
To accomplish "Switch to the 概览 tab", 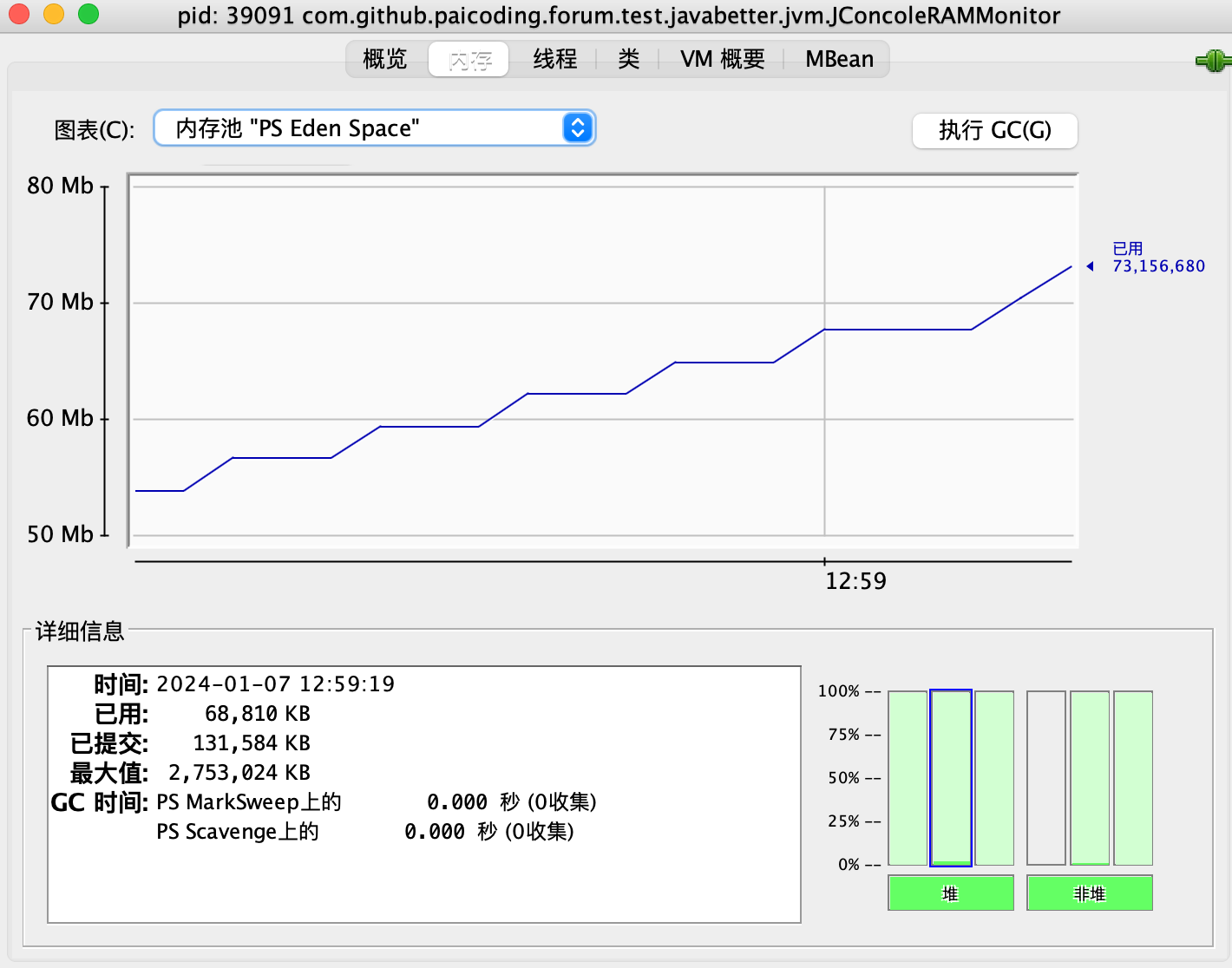I will click(384, 59).
